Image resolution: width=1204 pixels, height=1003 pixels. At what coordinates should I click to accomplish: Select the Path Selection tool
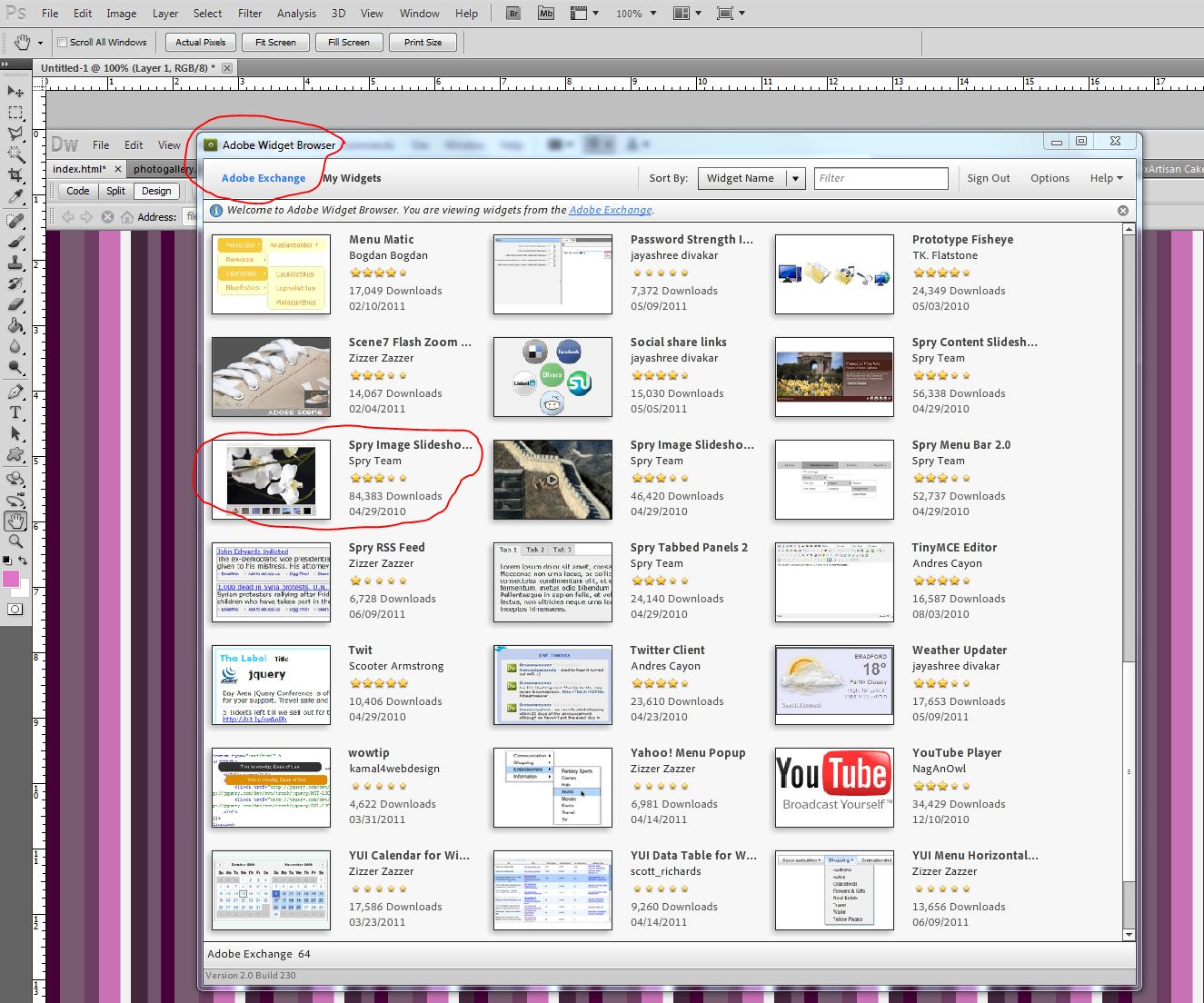pos(15,433)
